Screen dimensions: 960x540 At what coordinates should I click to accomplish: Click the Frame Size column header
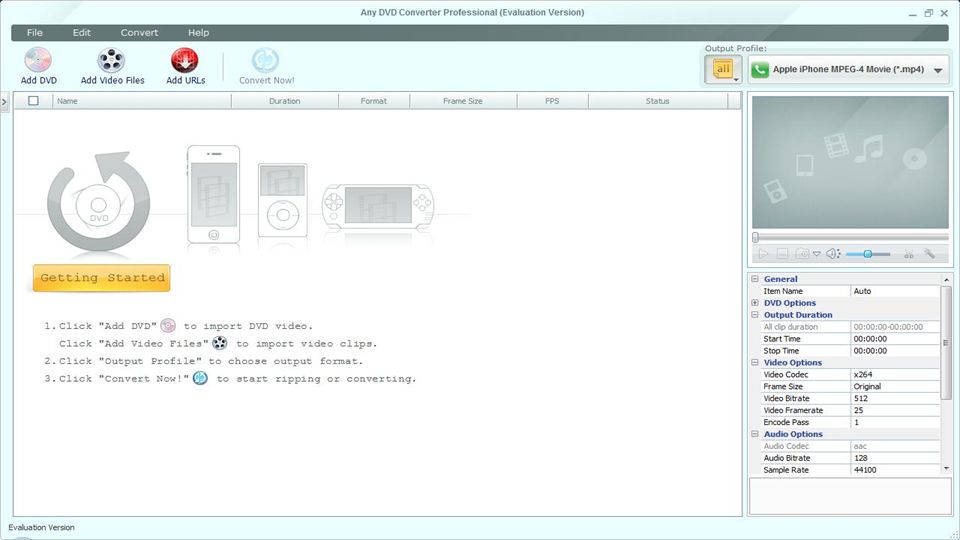[463, 101]
